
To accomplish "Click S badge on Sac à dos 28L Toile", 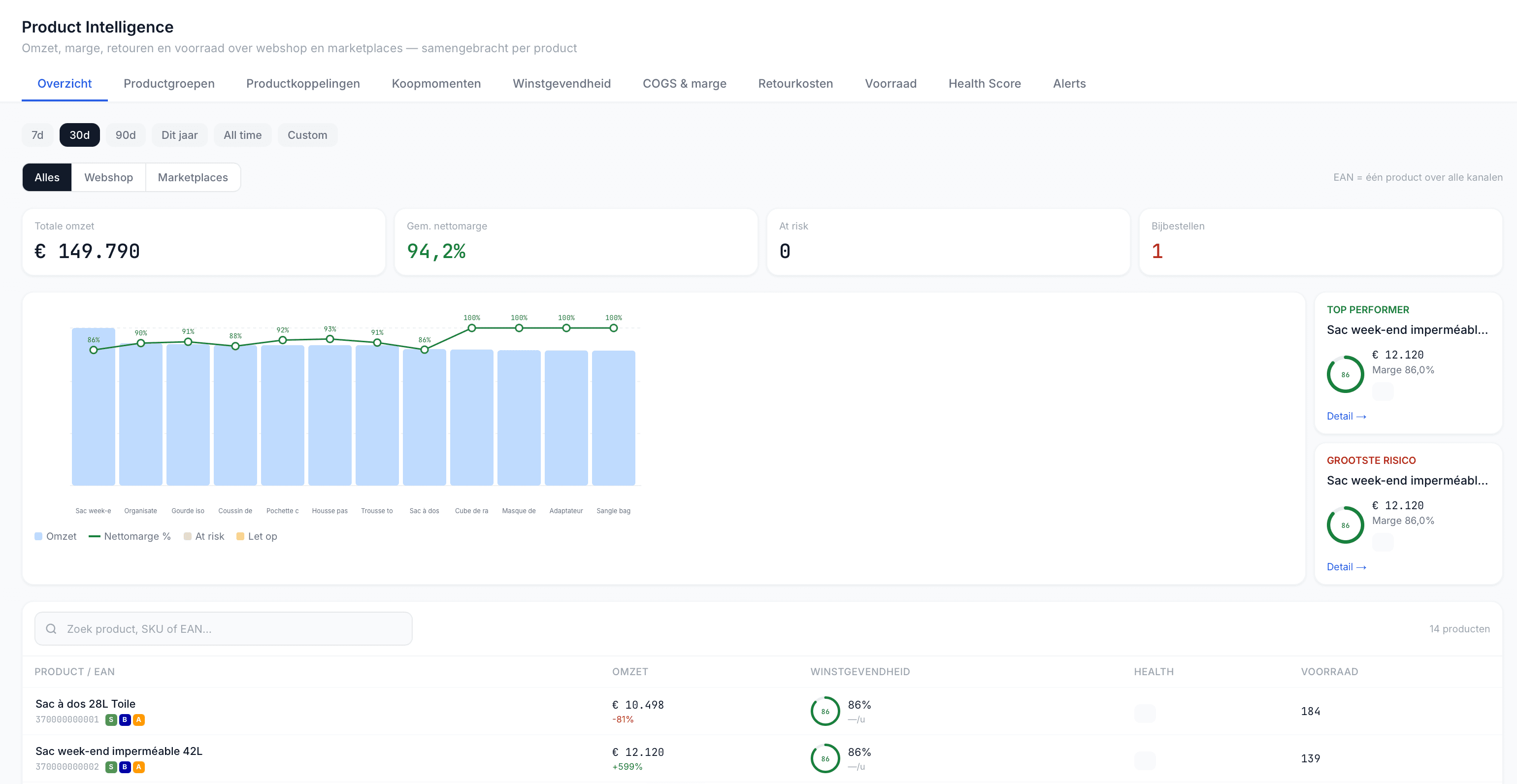I will (x=111, y=719).
